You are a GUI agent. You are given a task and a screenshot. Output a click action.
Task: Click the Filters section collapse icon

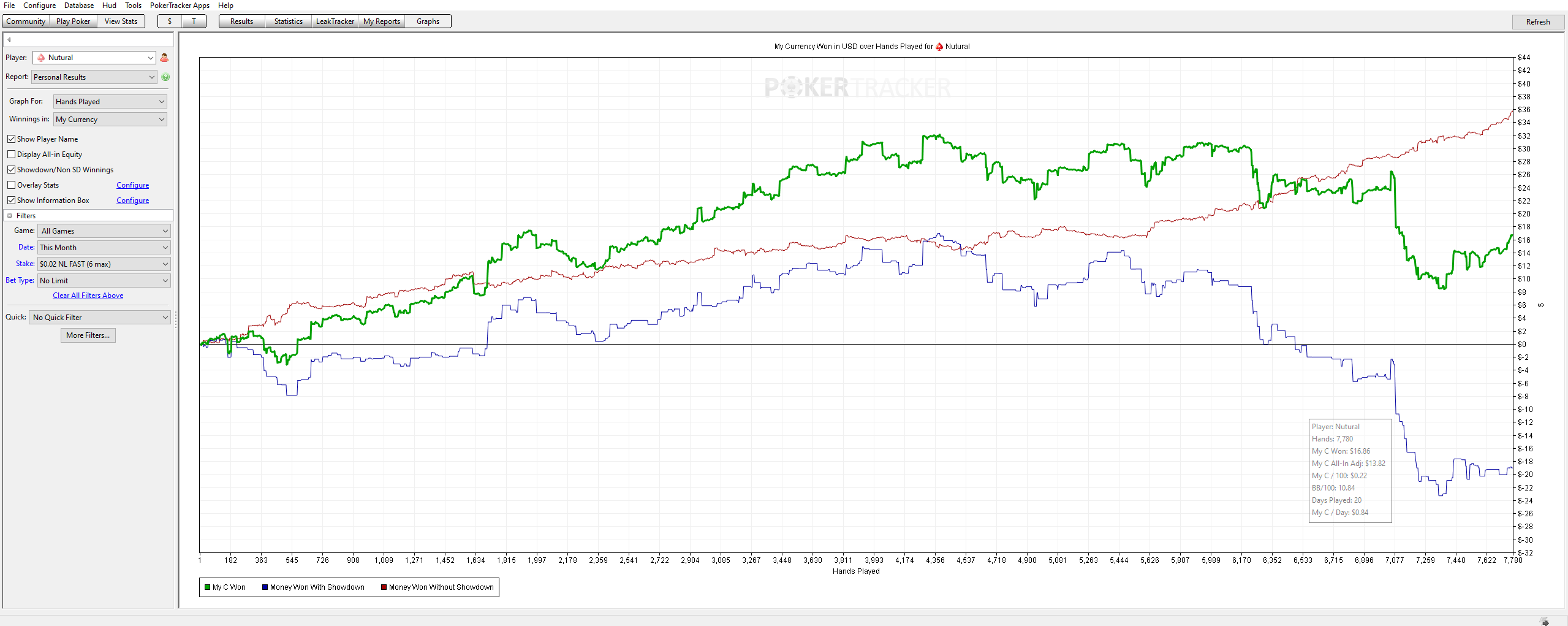[x=9, y=216]
